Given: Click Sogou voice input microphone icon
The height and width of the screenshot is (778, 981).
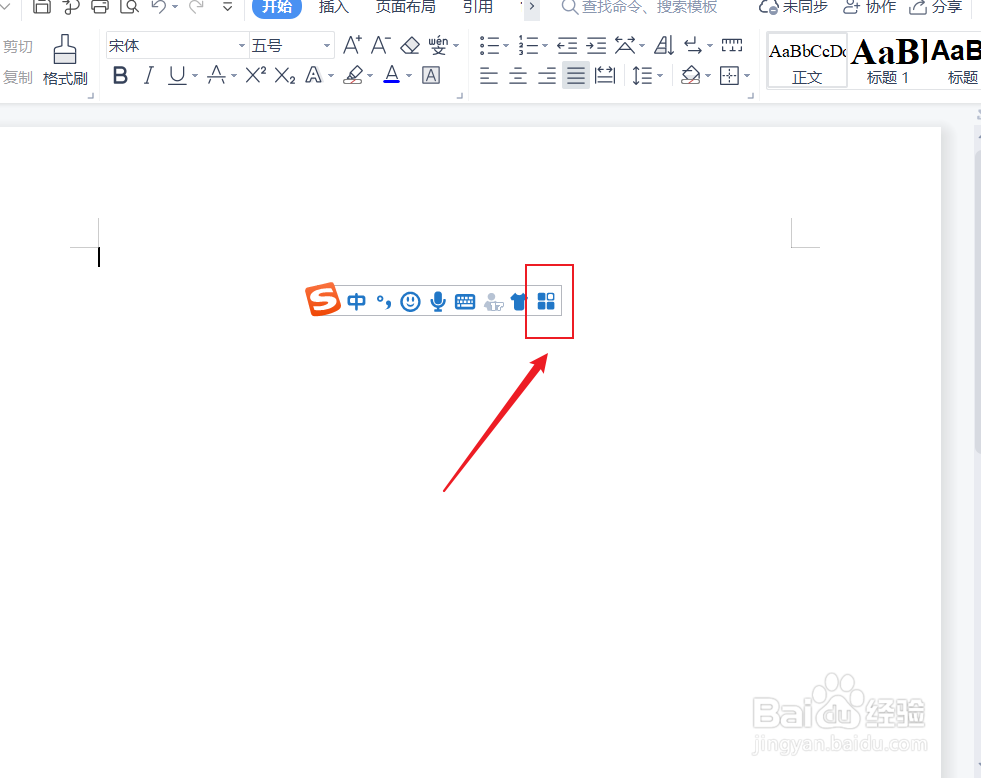Looking at the screenshot, I should tap(438, 302).
